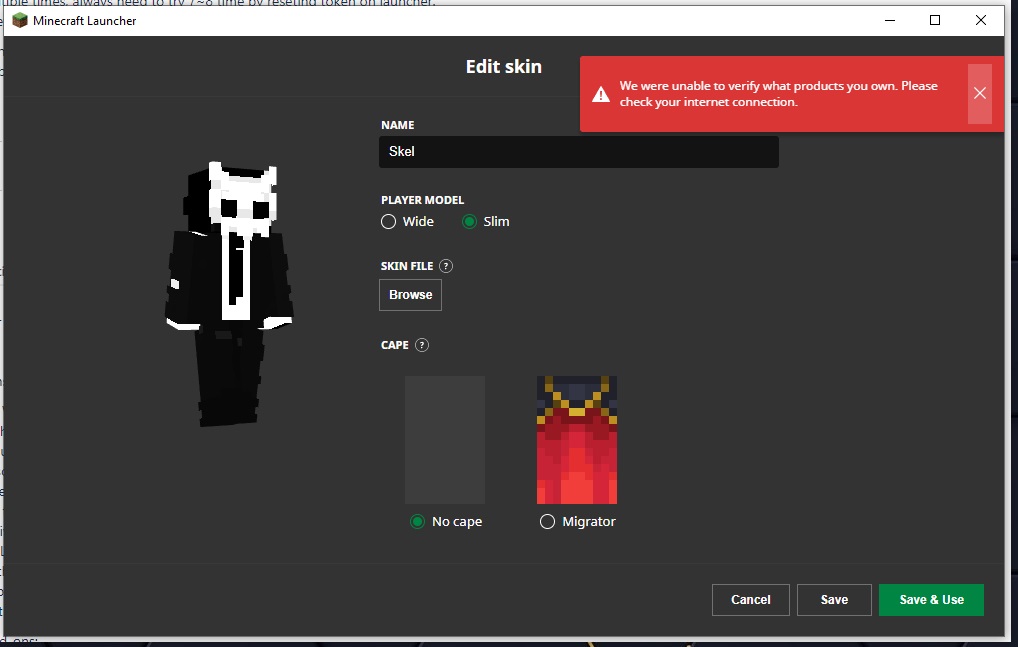The width and height of the screenshot is (1018, 647).
Task: Minimize the Minecraft Launcher window
Action: (890, 20)
